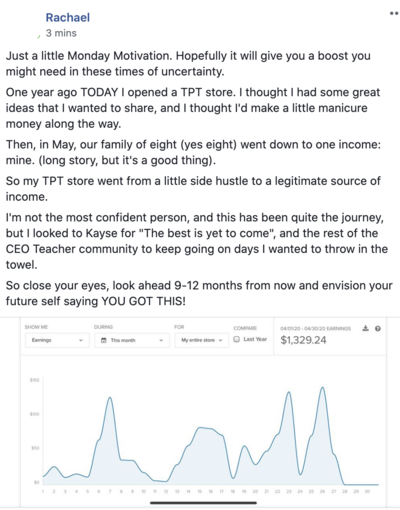Viewport: 400px width, 510px height.
Task: Click the calendar icon beside This month
Action: pos(104,340)
